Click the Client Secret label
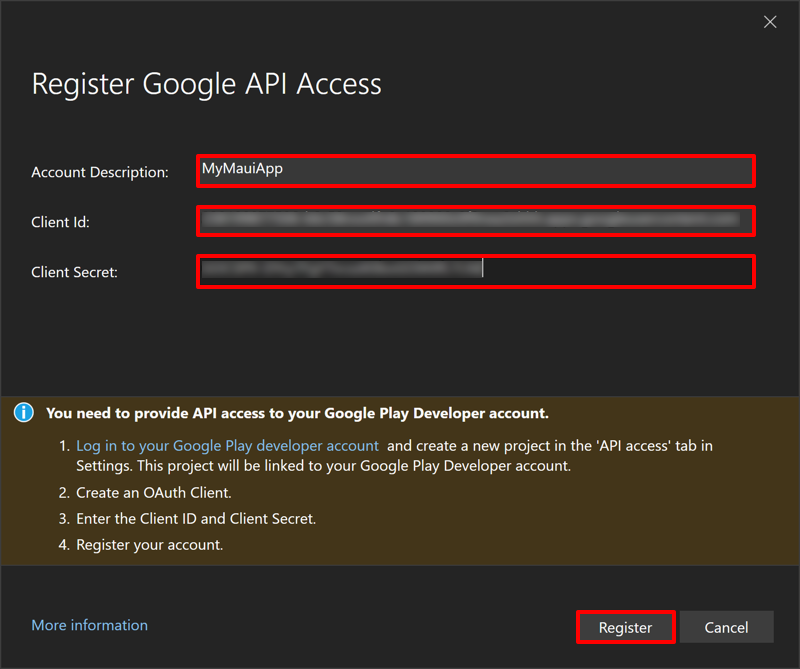 coord(73,272)
